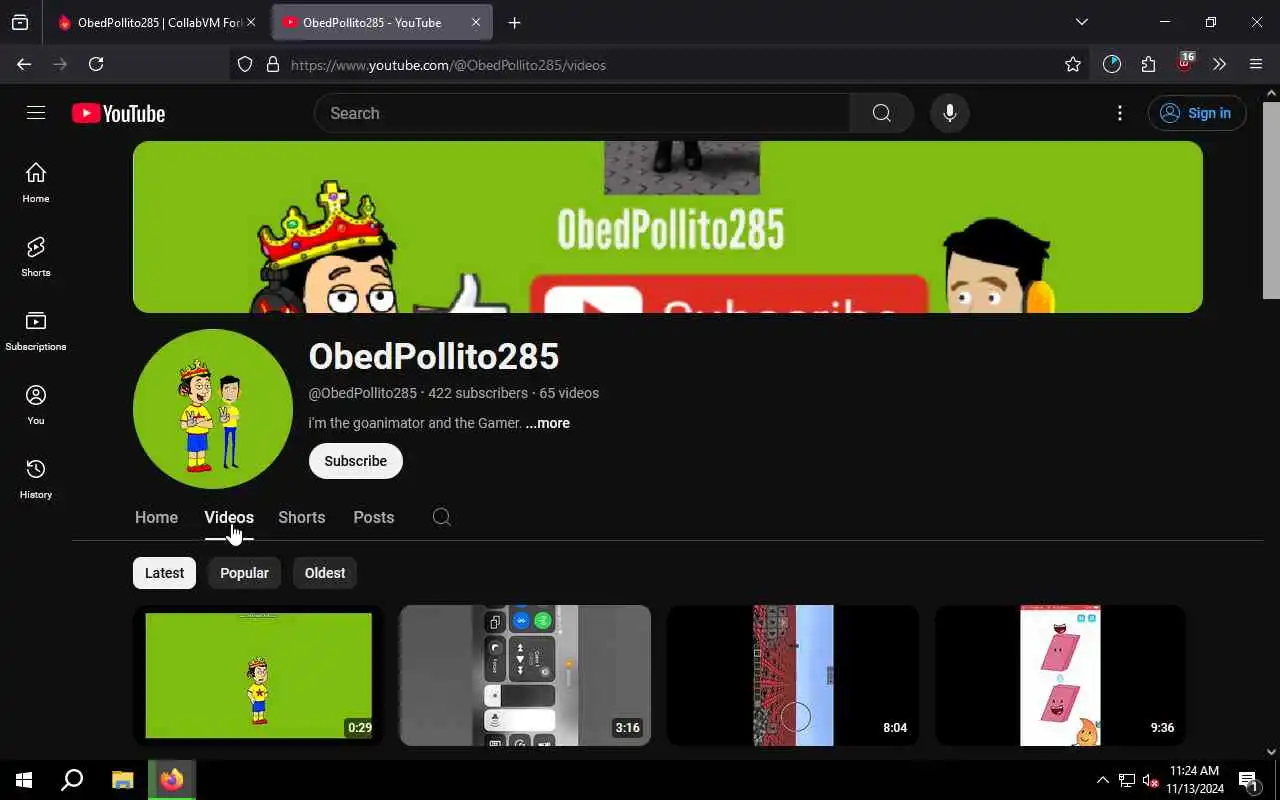
Task: Open the channel Home tab
Action: [156, 517]
